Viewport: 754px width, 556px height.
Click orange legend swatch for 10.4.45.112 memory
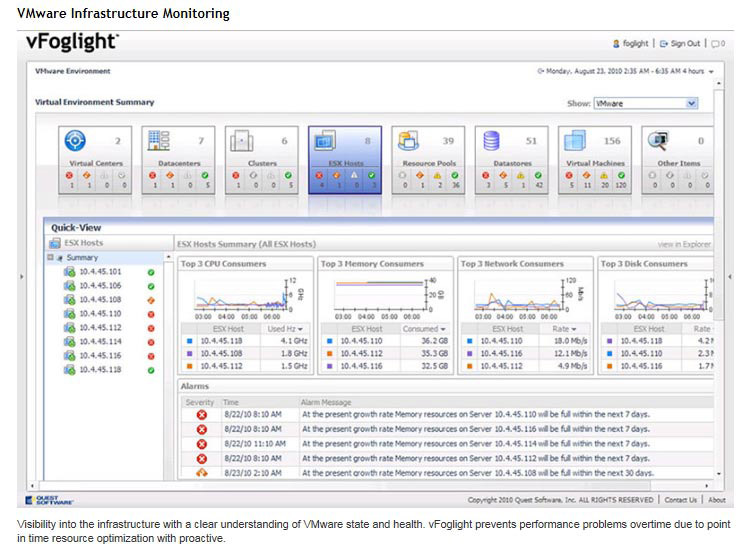(329, 354)
